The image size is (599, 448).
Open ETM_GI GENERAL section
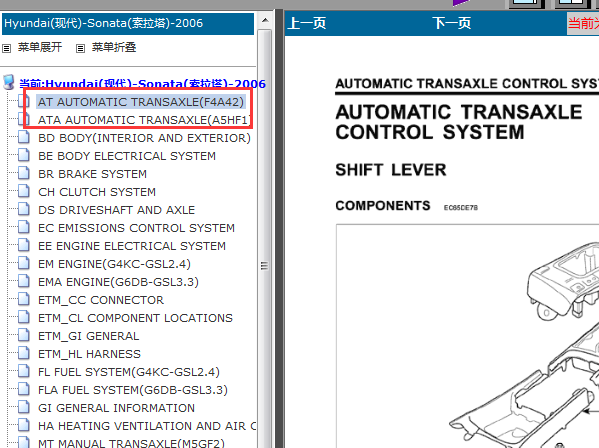coord(89,336)
